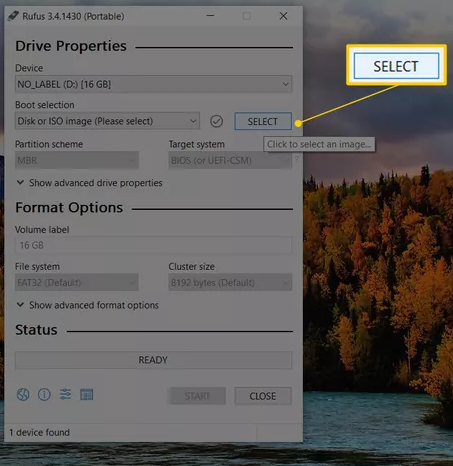Click the Volume label field
This screenshot has width=453, height=466.
(x=153, y=245)
